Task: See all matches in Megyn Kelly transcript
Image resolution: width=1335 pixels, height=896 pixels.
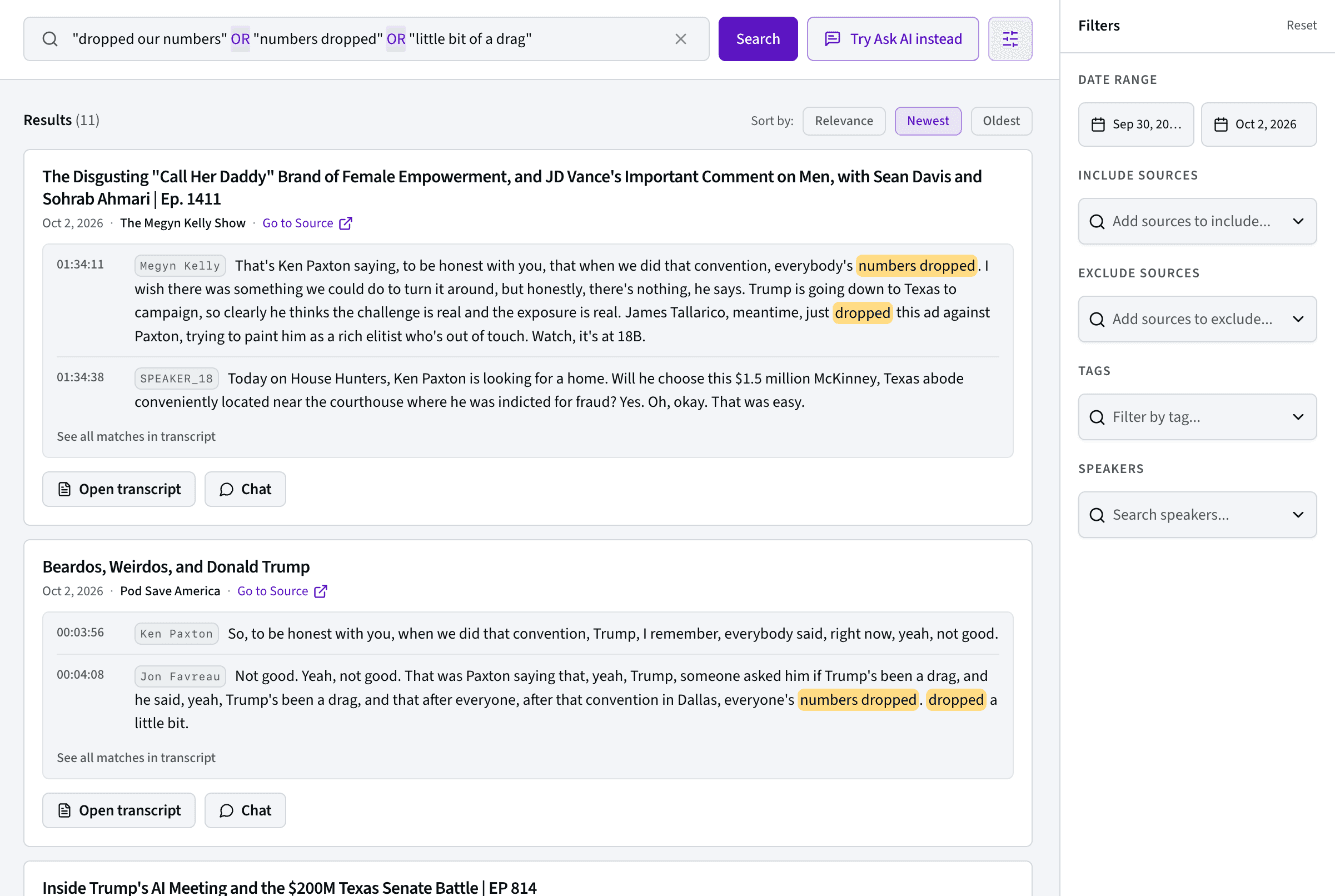Action: coord(136,437)
